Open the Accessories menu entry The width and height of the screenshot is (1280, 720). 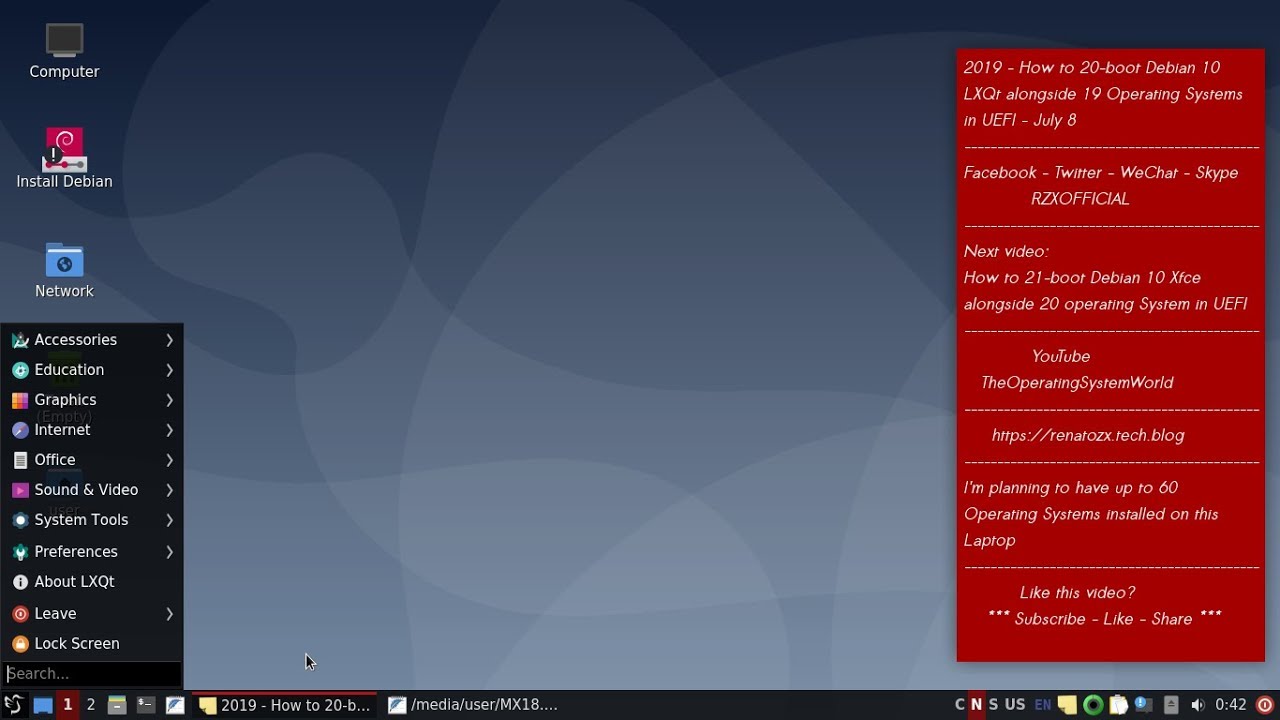coord(92,340)
